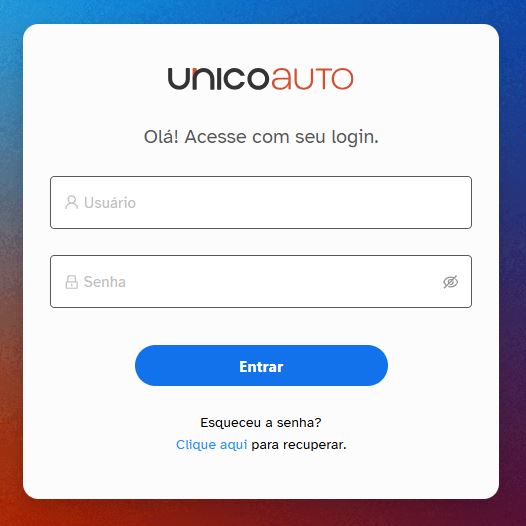This screenshot has width=526, height=526.
Task: Click the "Usuário" placeholder text
Action: (110, 203)
